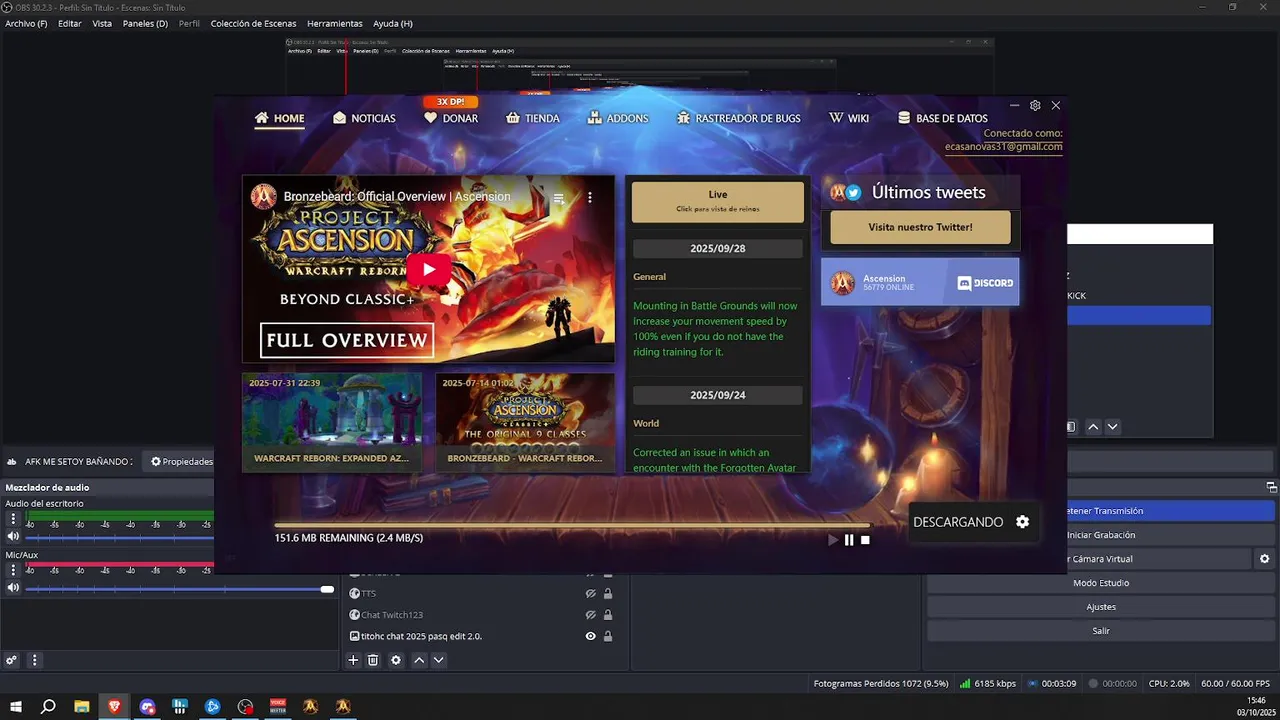
Task: Open the RASTREADOR DE BUGS tab
Action: [738, 118]
